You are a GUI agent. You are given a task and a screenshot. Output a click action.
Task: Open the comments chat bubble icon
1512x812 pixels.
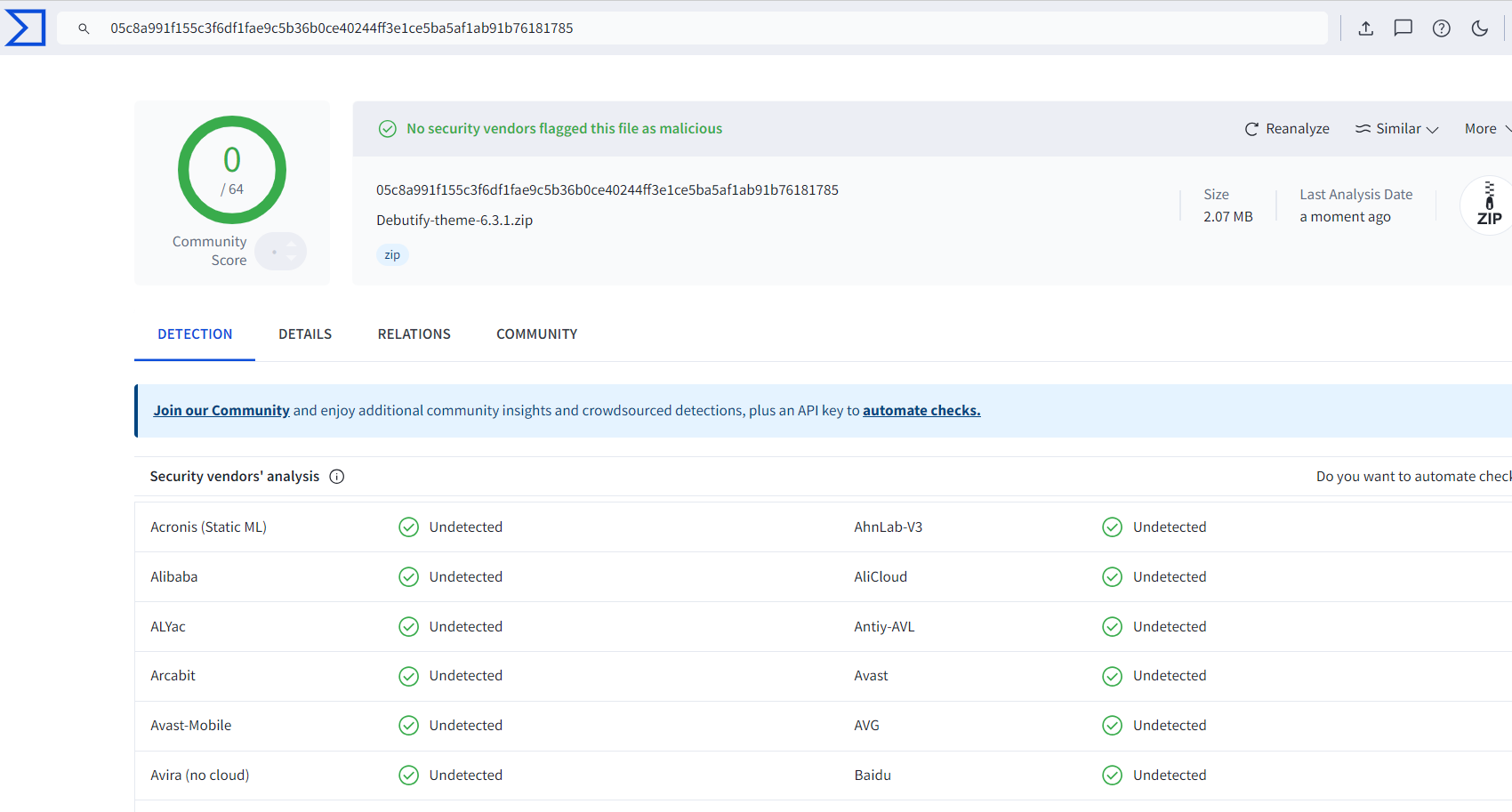click(x=1403, y=28)
